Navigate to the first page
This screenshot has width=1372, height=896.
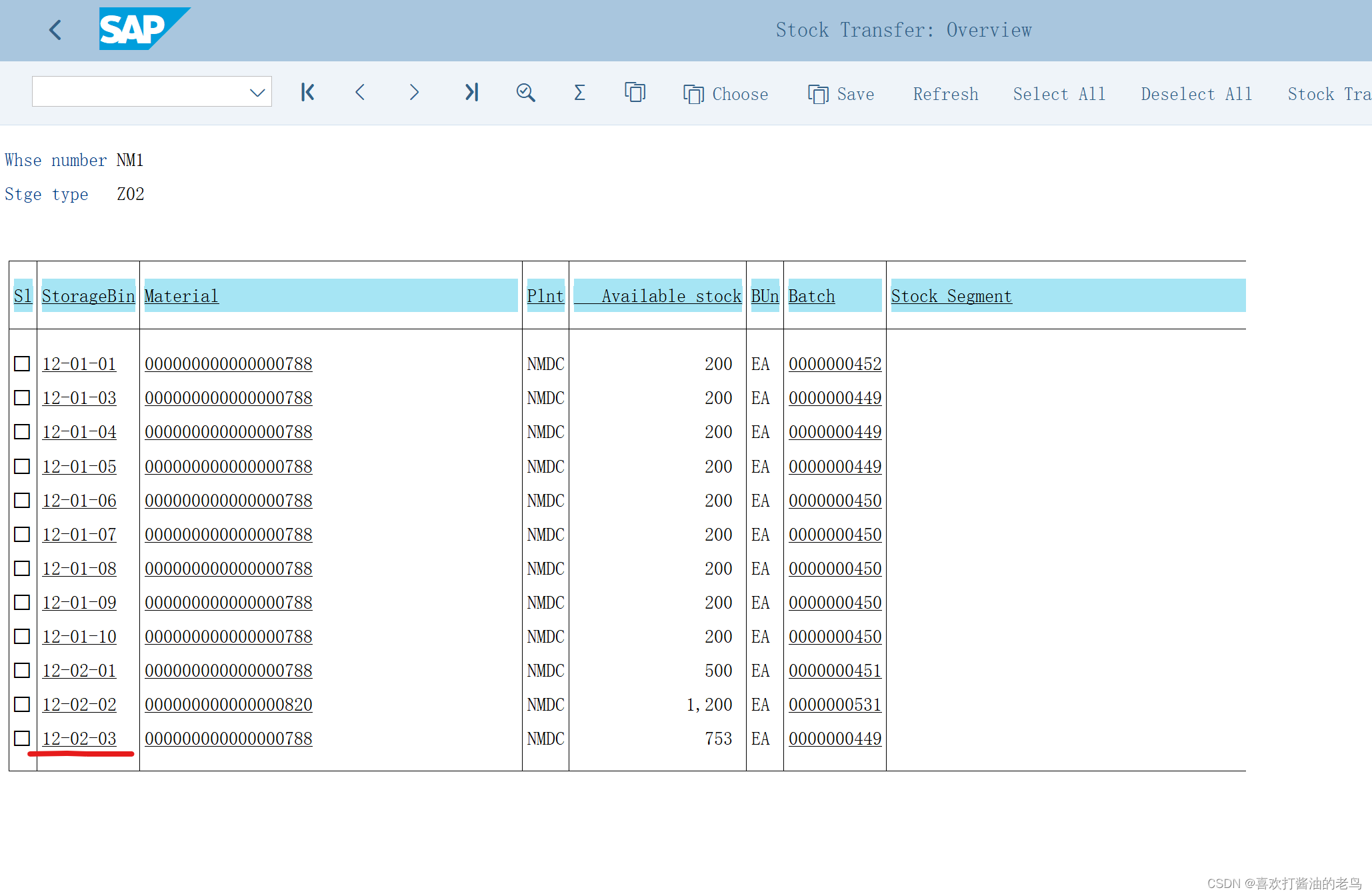(307, 92)
